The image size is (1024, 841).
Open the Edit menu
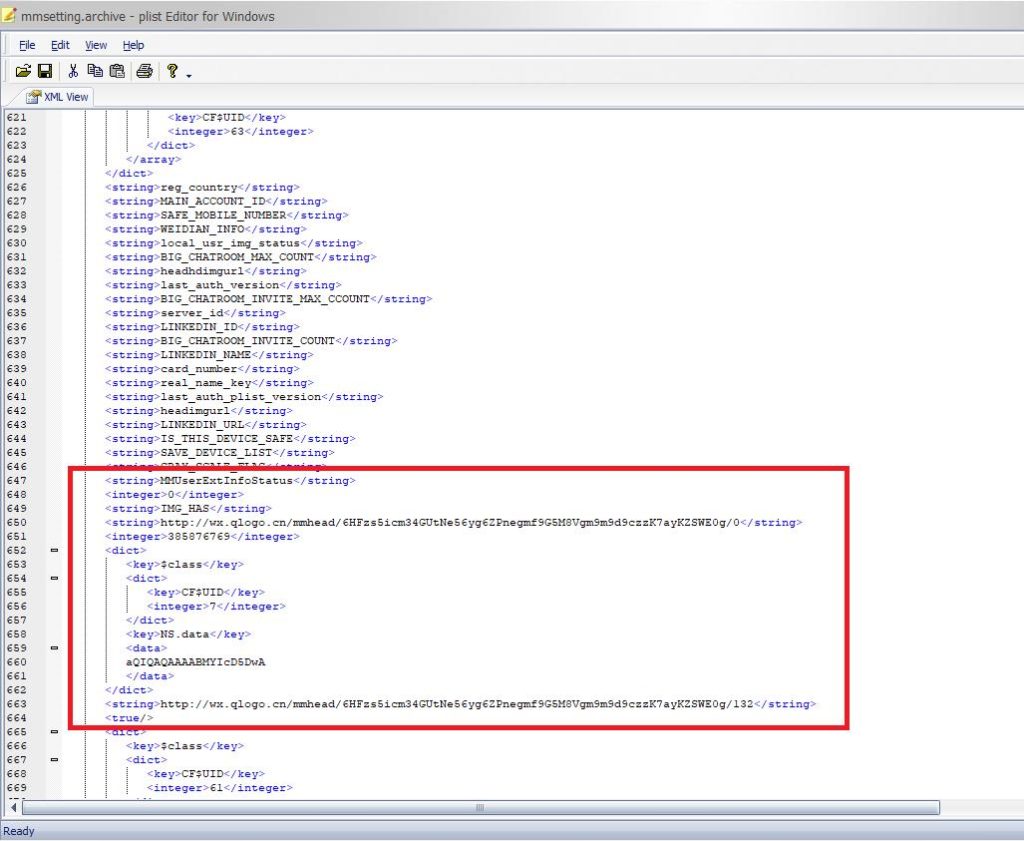(x=60, y=45)
